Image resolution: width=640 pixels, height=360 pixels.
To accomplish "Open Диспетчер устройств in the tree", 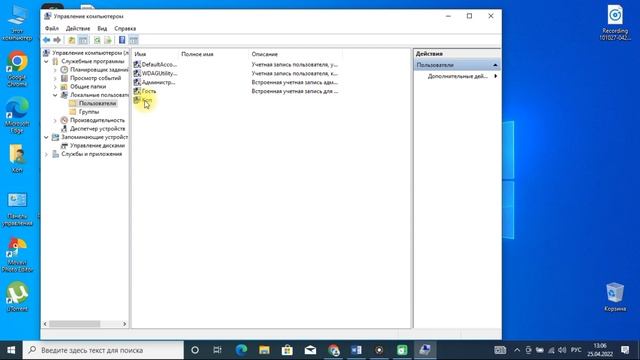I will (x=97, y=129).
